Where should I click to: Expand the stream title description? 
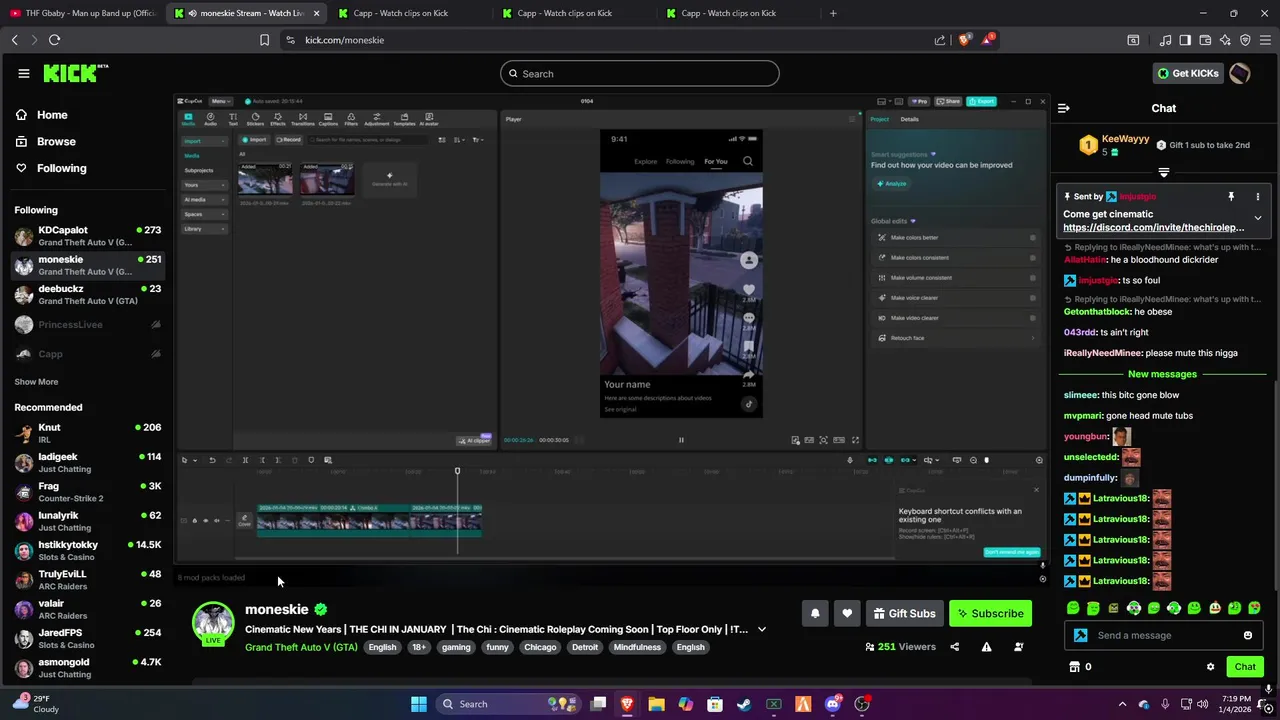(x=762, y=629)
